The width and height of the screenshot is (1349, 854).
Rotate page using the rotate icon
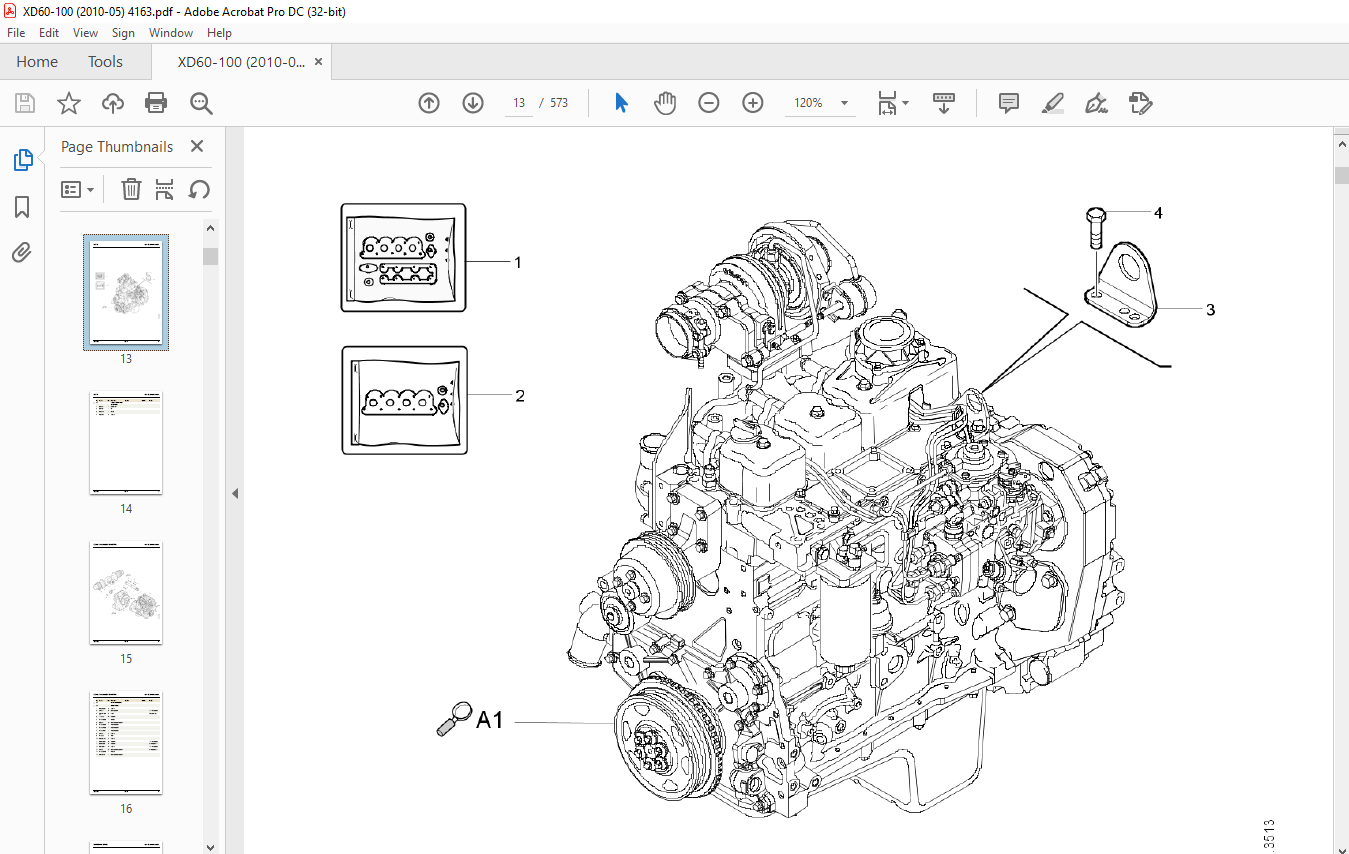[199, 189]
